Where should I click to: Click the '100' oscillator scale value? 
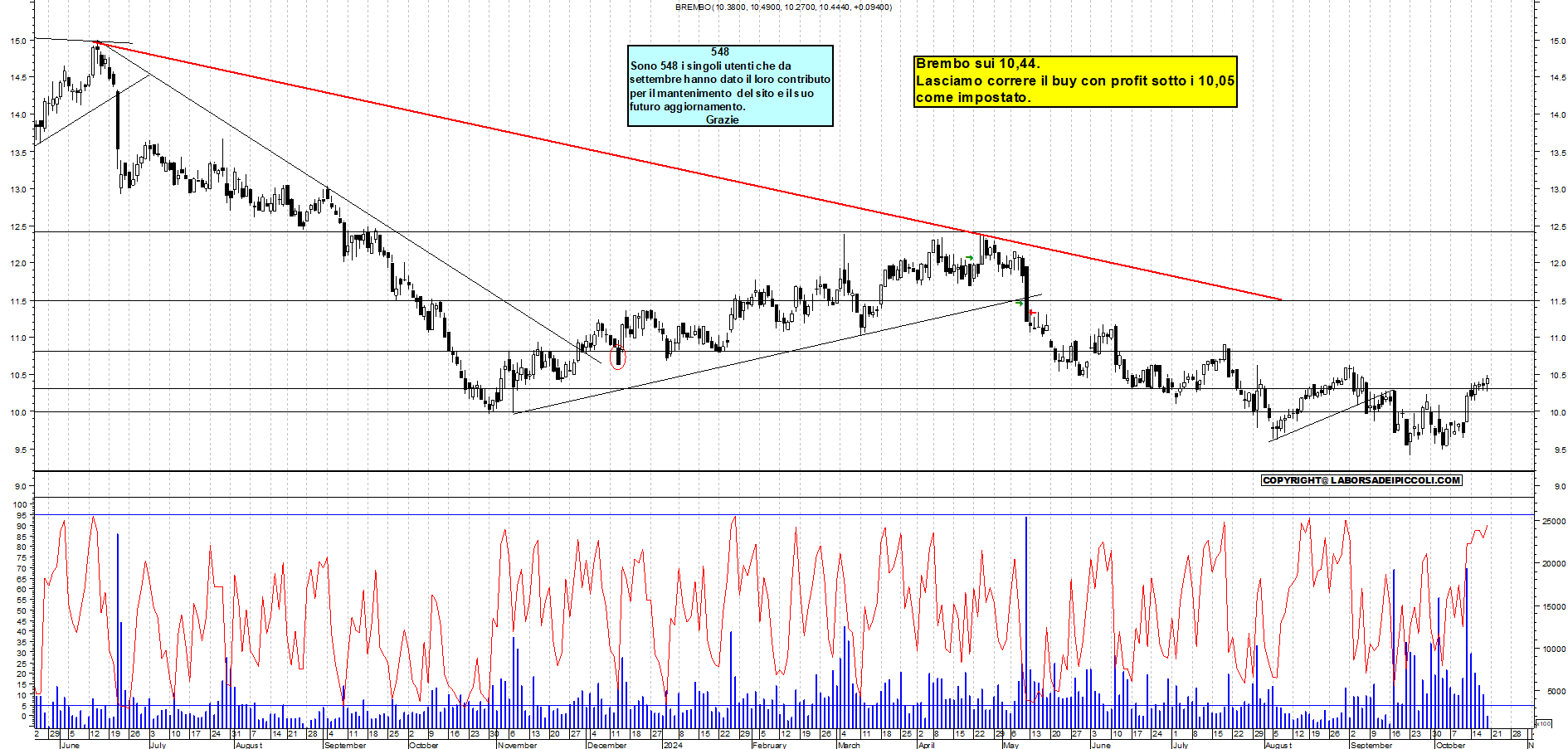click(19, 504)
